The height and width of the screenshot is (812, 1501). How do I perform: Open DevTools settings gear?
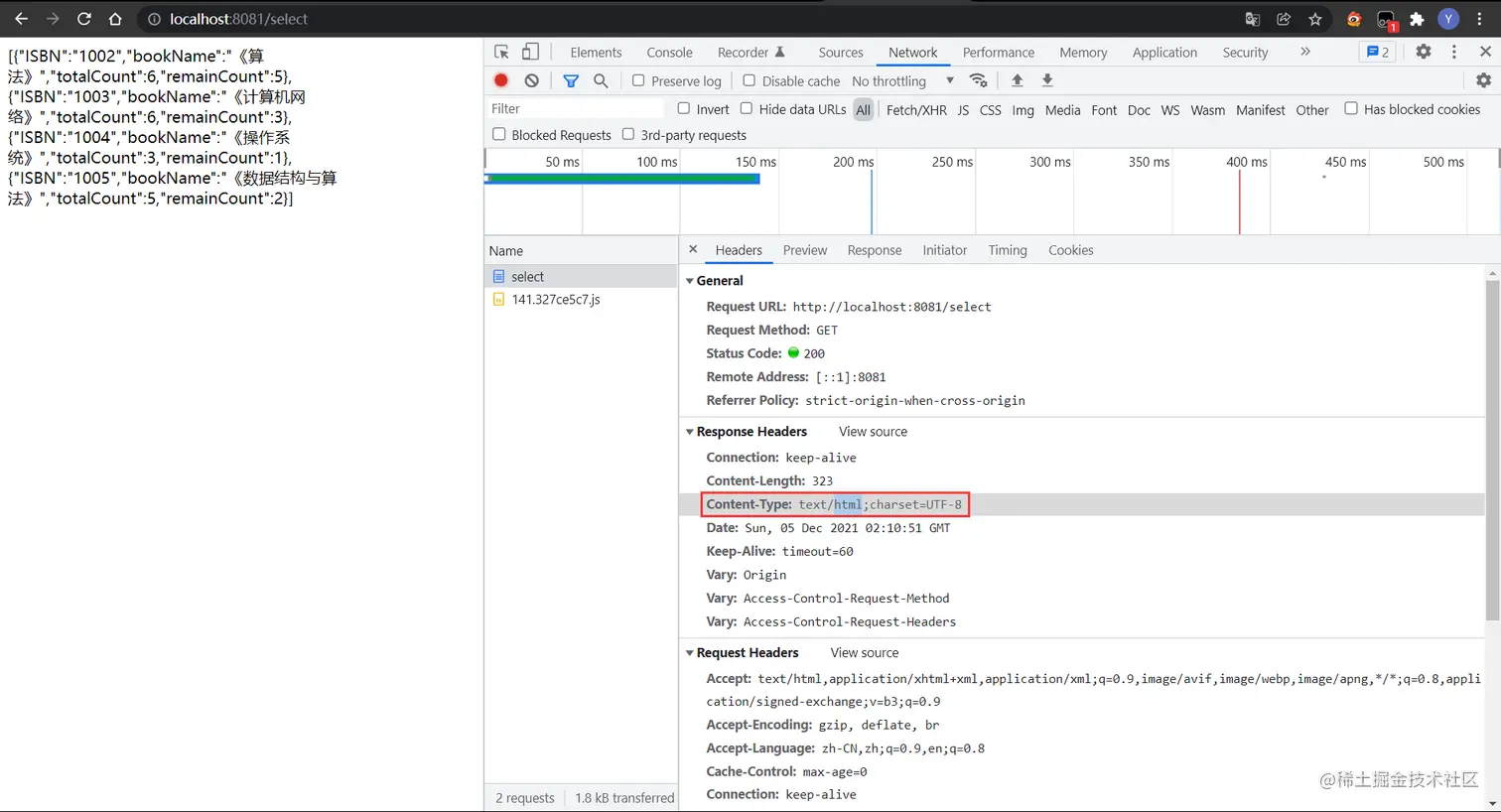coord(1424,52)
